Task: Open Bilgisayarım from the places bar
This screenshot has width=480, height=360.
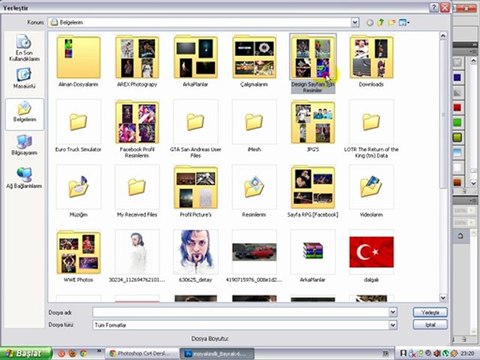Action: click(24, 145)
